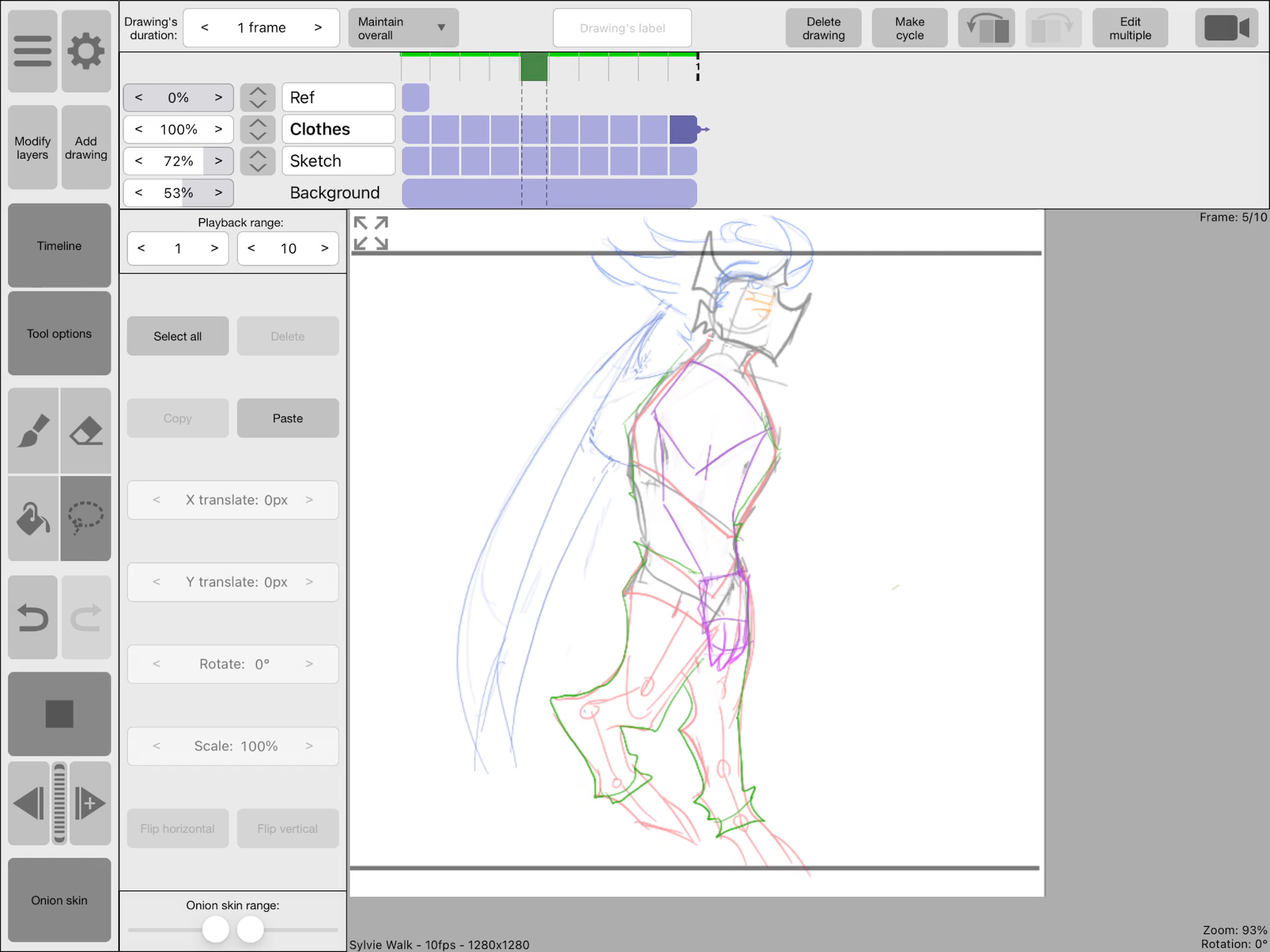
Task: Click right onion skin range slider handle
Action: (250, 929)
